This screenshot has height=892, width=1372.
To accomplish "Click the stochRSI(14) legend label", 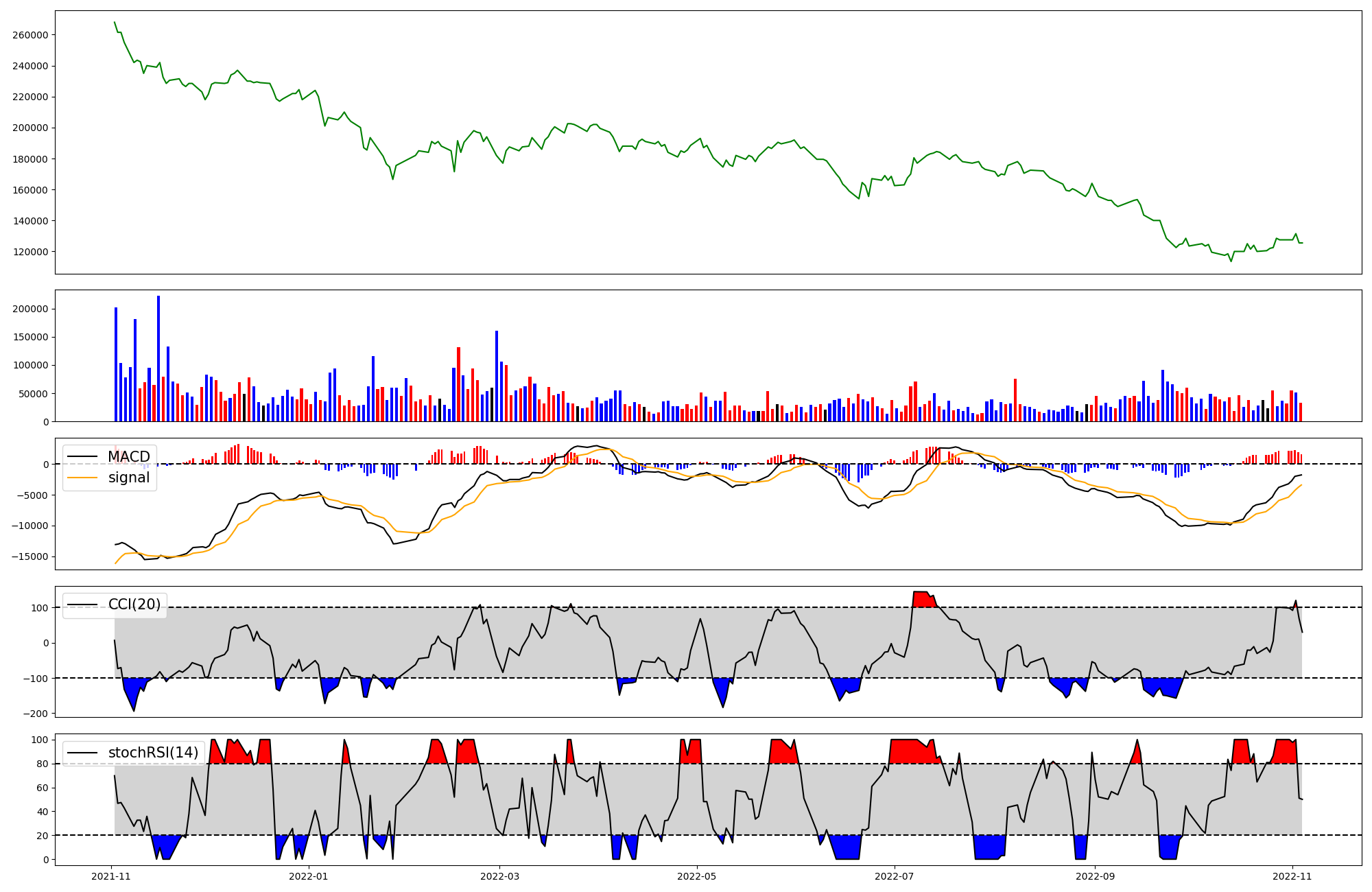I will point(152,753).
